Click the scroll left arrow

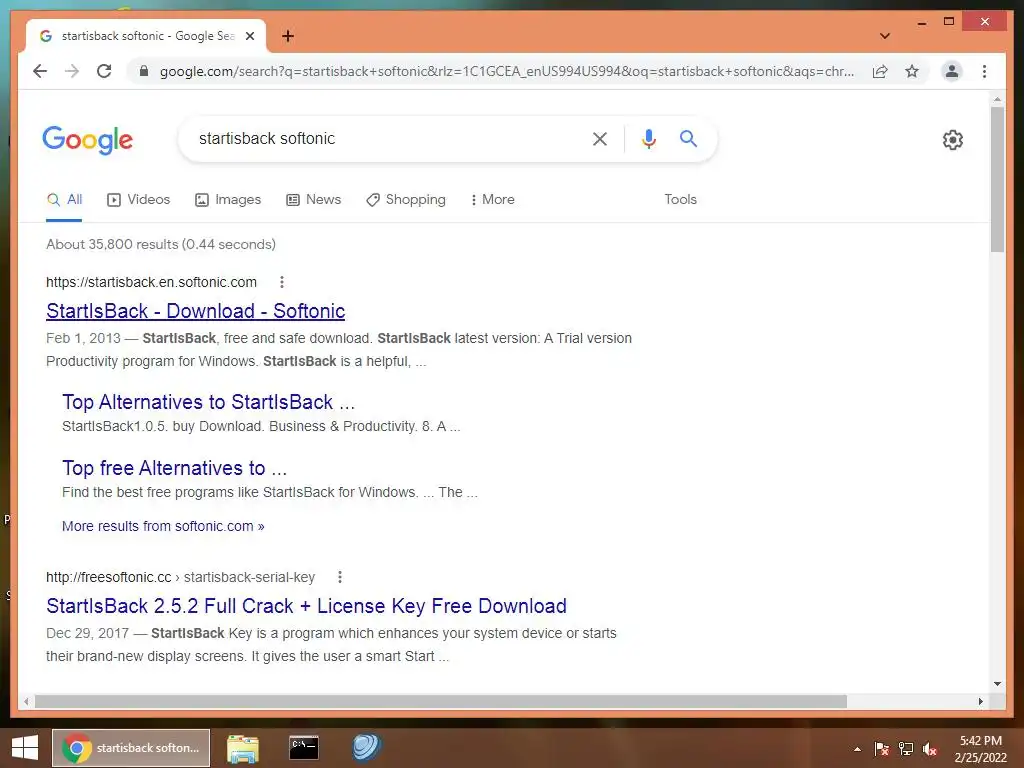point(25,701)
